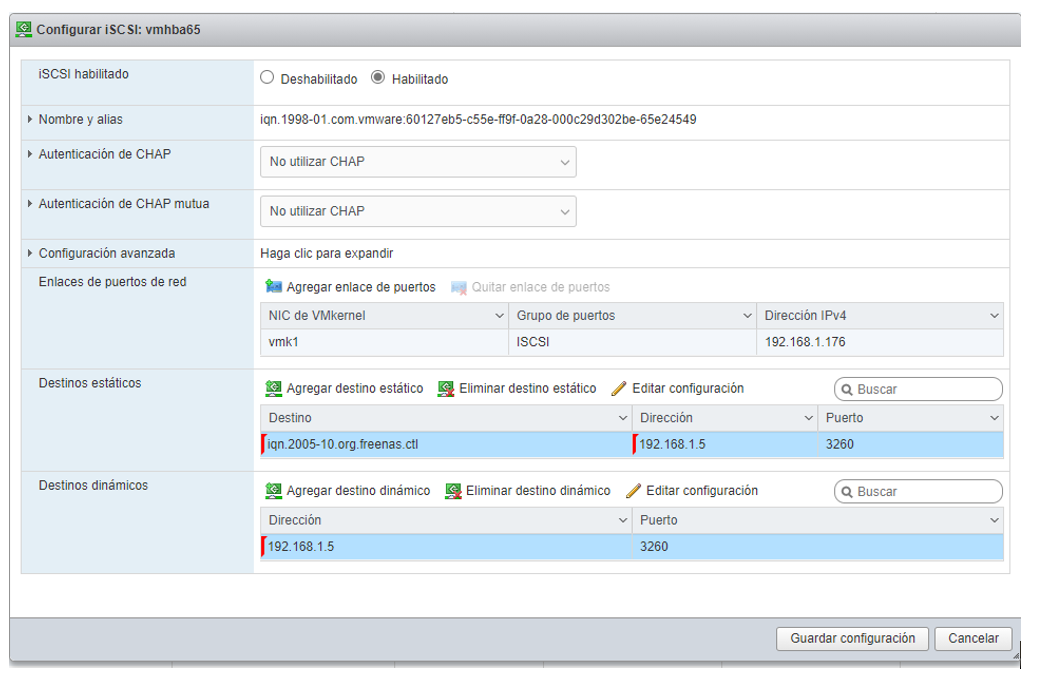Click the Quitar enlace de puertos icon
The height and width of the screenshot is (683, 1044).
pos(459,288)
